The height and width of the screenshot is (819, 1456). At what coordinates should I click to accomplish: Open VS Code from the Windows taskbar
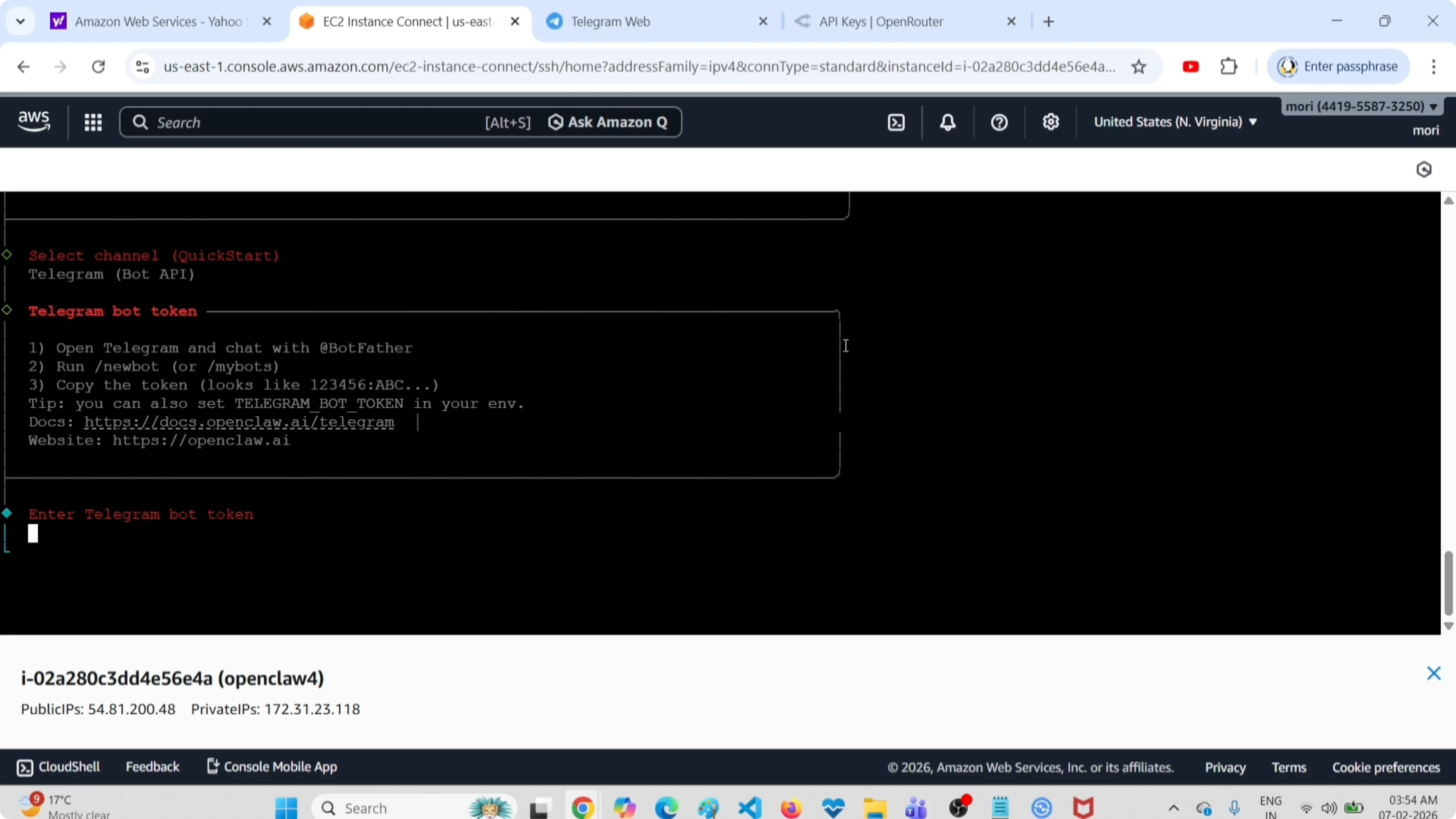(x=749, y=808)
